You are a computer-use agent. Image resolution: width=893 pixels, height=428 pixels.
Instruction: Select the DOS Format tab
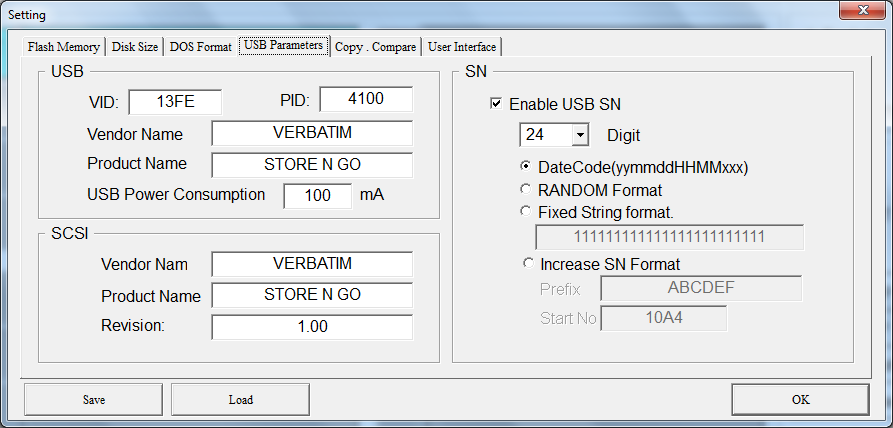click(x=200, y=47)
